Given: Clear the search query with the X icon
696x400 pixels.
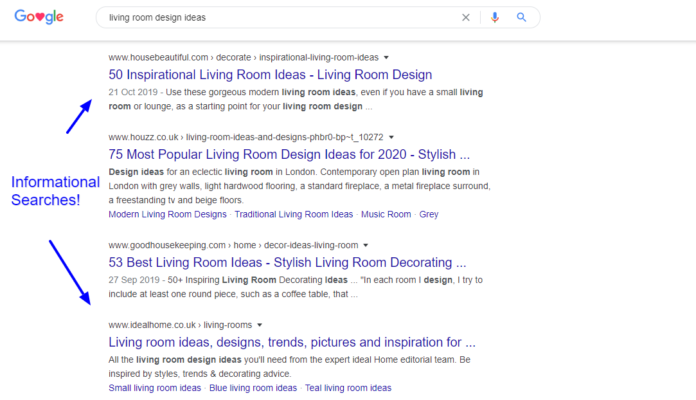Looking at the screenshot, I should tap(466, 17).
